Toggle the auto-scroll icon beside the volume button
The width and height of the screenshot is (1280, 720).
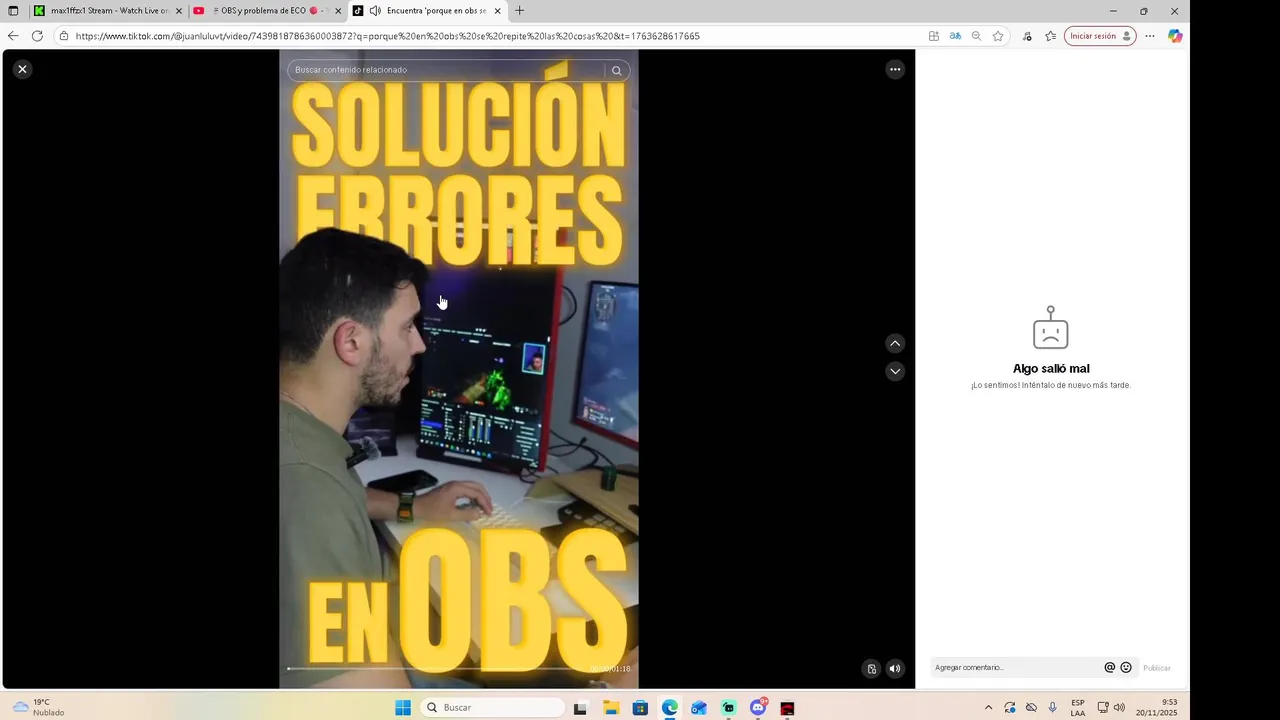coord(872,669)
